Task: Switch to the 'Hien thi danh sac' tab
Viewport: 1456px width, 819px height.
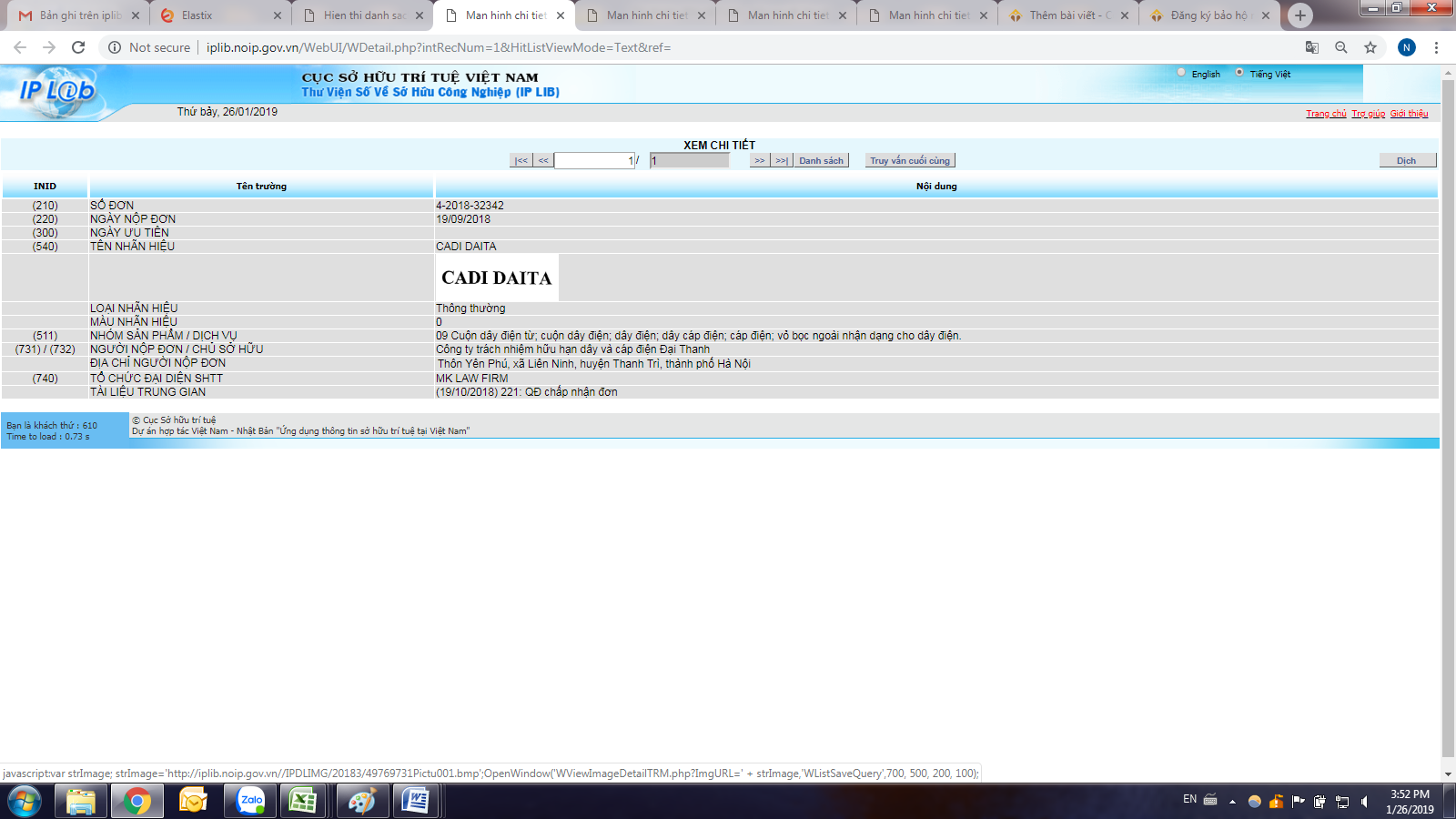Action: [x=364, y=15]
